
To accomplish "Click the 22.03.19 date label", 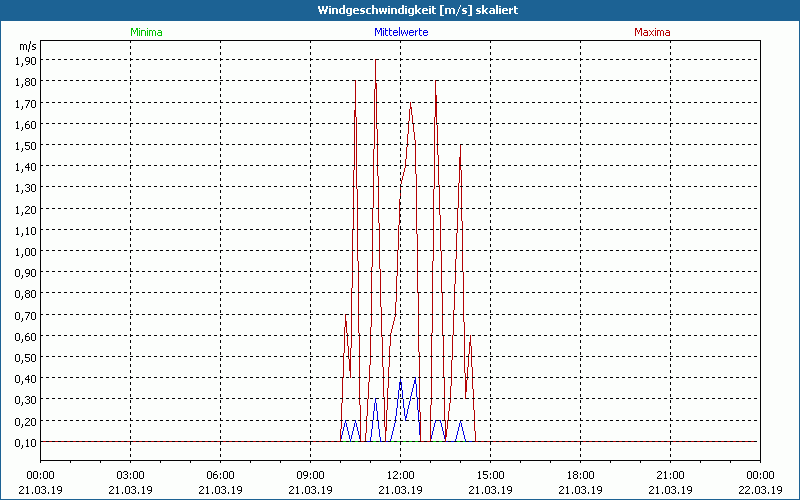I will point(760,489).
